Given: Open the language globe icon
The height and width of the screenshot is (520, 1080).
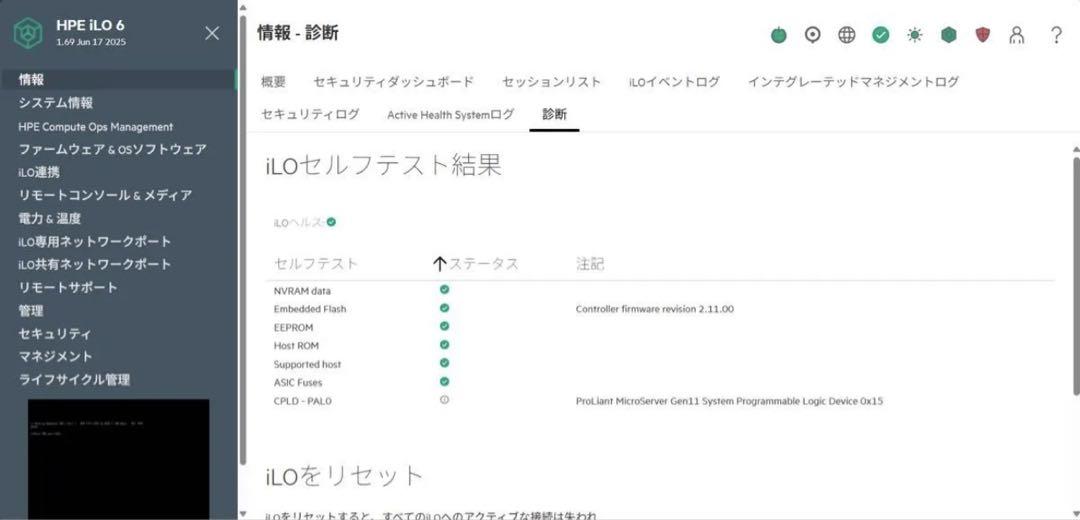Looking at the screenshot, I should coord(847,35).
